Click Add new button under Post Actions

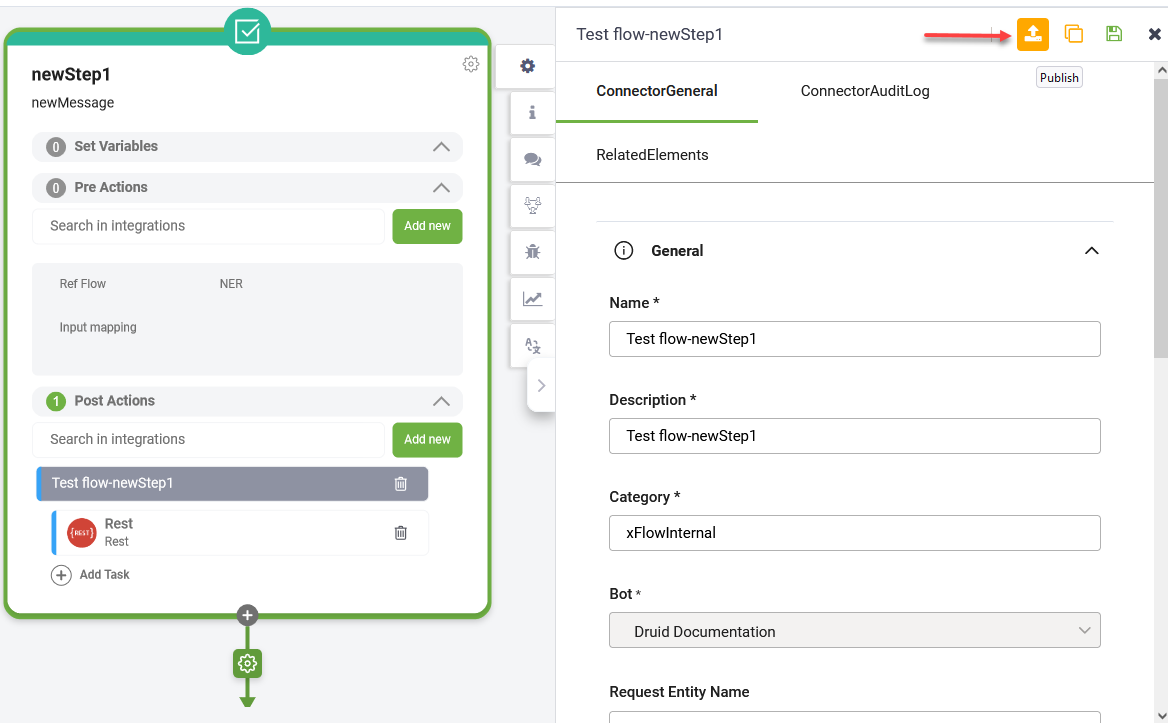click(x=427, y=440)
